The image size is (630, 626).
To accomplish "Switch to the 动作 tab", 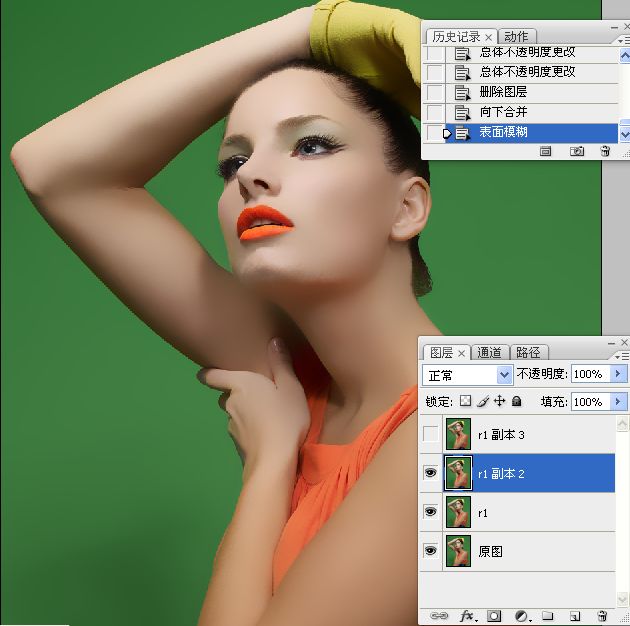I will point(516,37).
